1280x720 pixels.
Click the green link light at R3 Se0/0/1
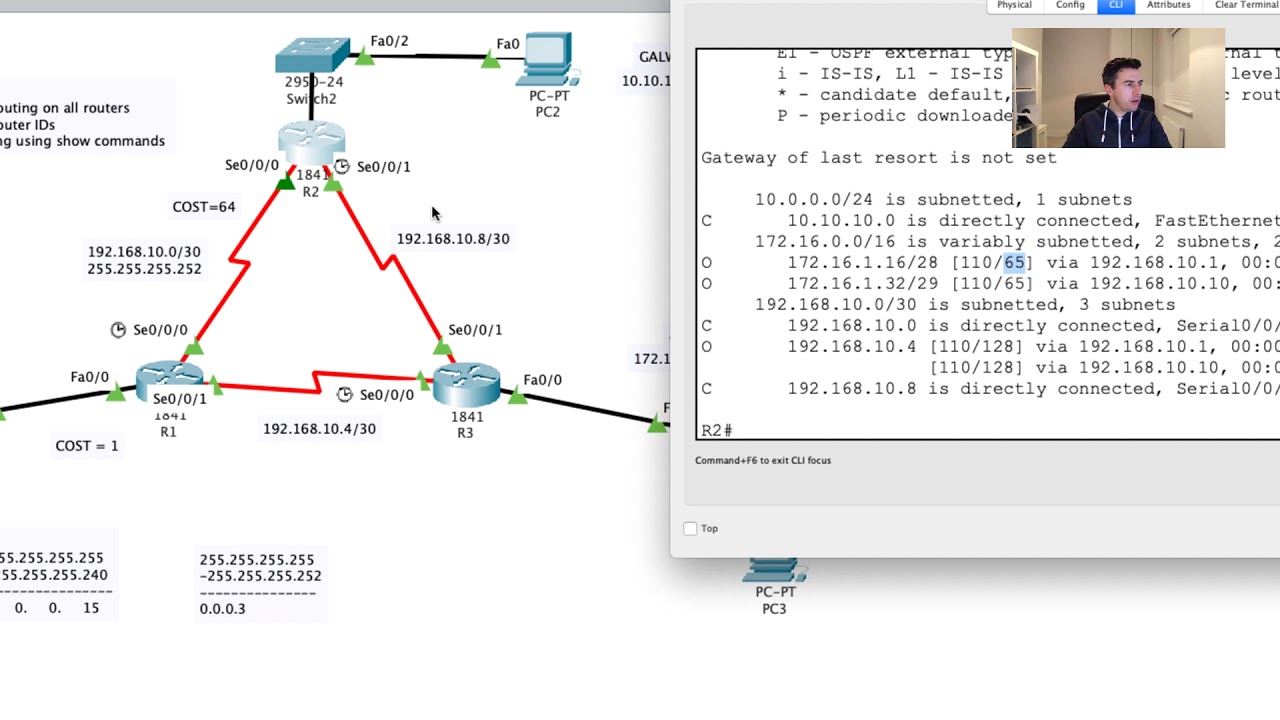point(442,346)
